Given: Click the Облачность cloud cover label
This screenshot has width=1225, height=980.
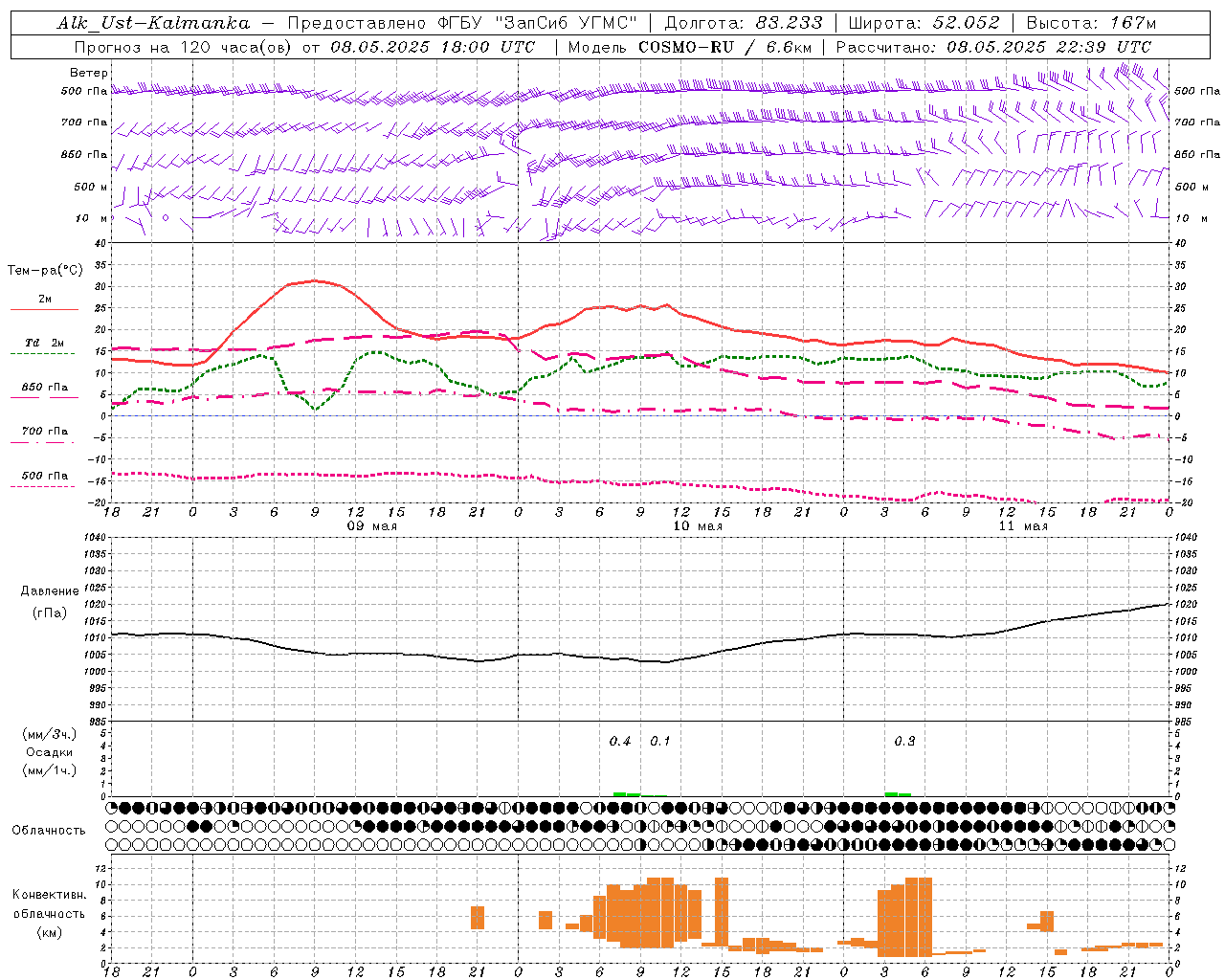Looking at the screenshot, I should [49, 831].
